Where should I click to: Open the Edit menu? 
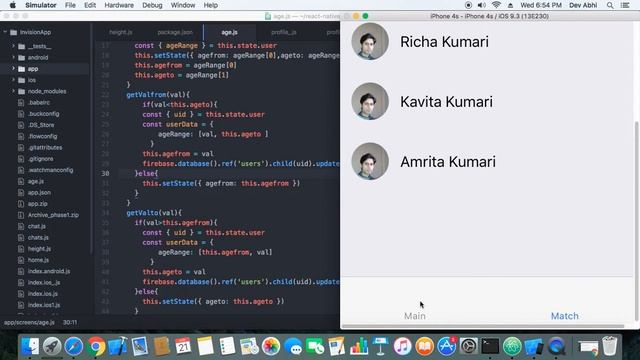coord(90,5)
